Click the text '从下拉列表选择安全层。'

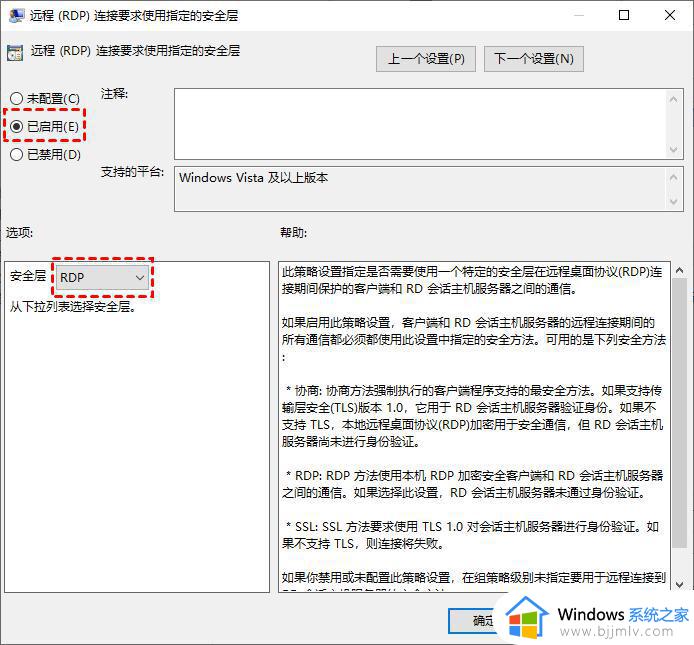coord(73,306)
